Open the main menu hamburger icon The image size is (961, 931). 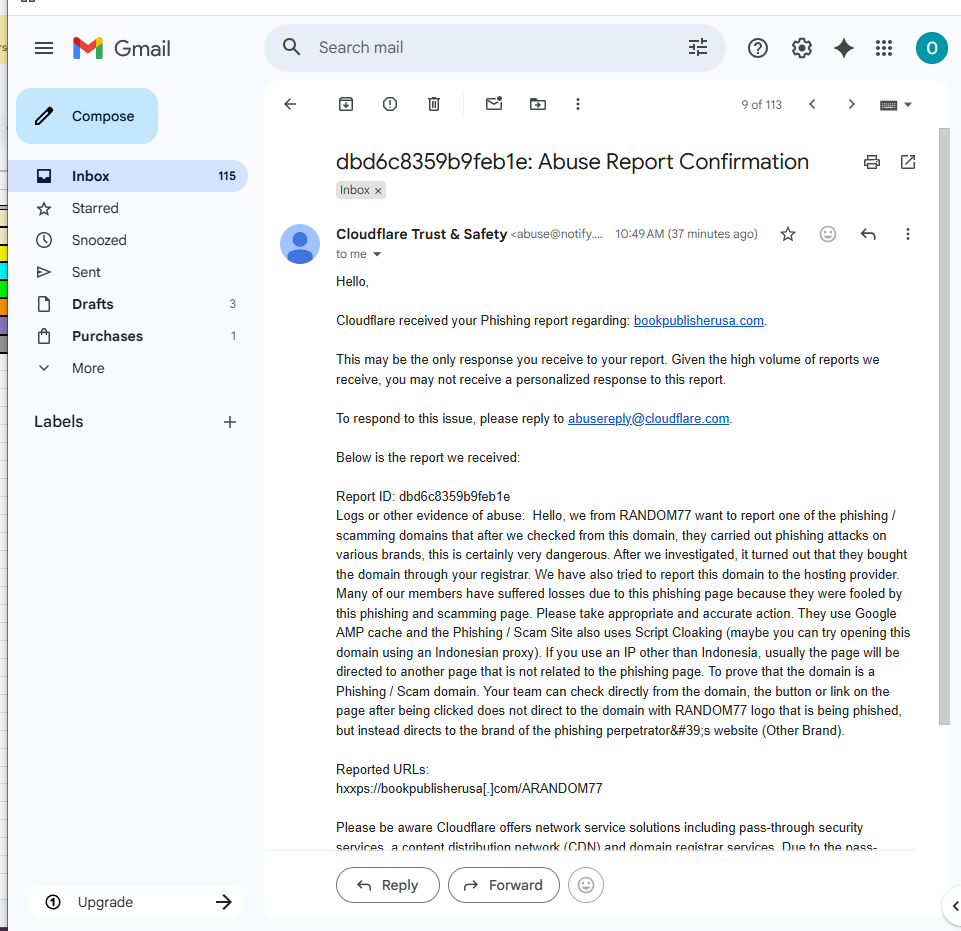click(x=44, y=48)
